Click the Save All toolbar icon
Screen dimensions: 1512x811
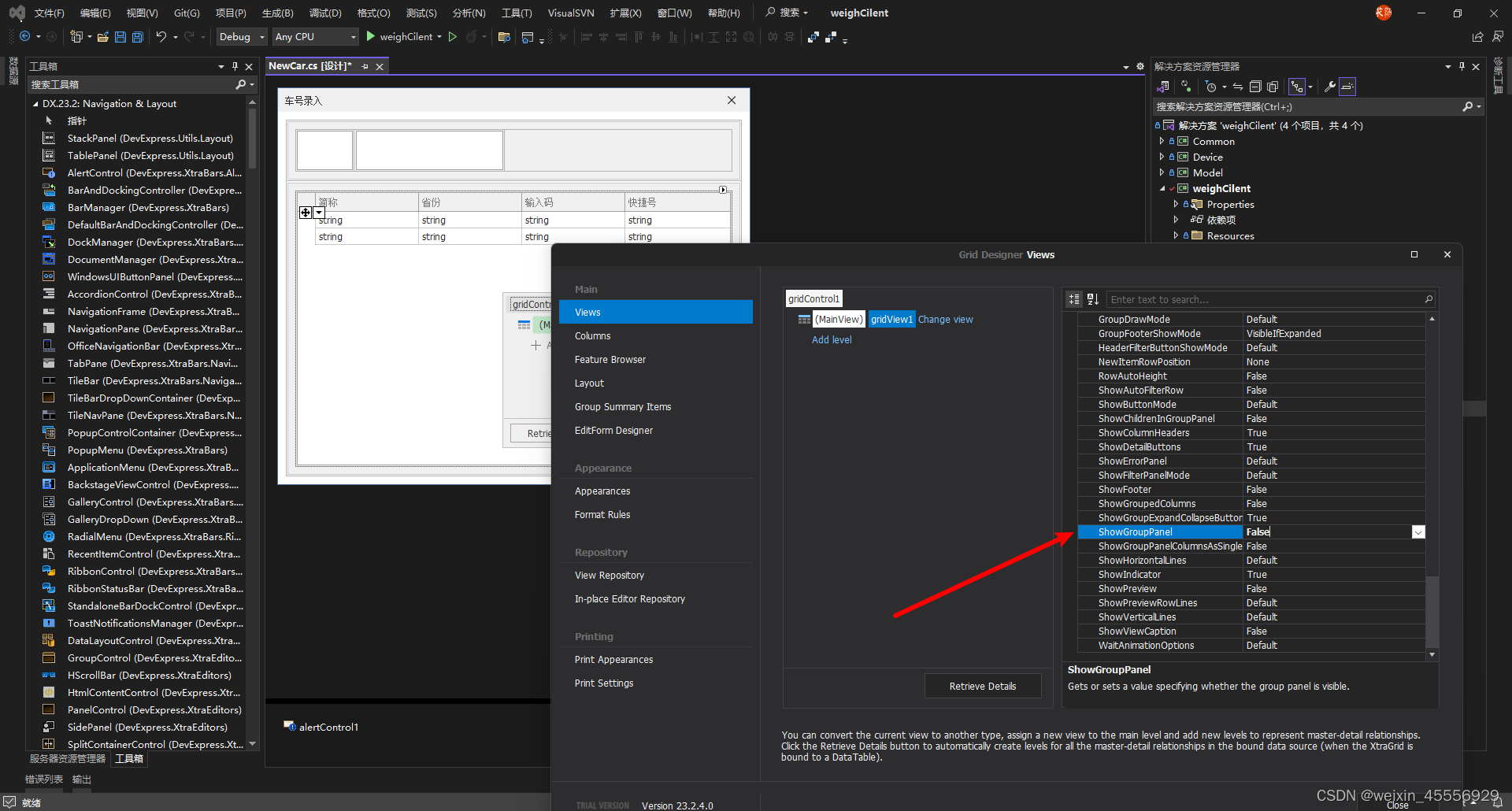(137, 36)
